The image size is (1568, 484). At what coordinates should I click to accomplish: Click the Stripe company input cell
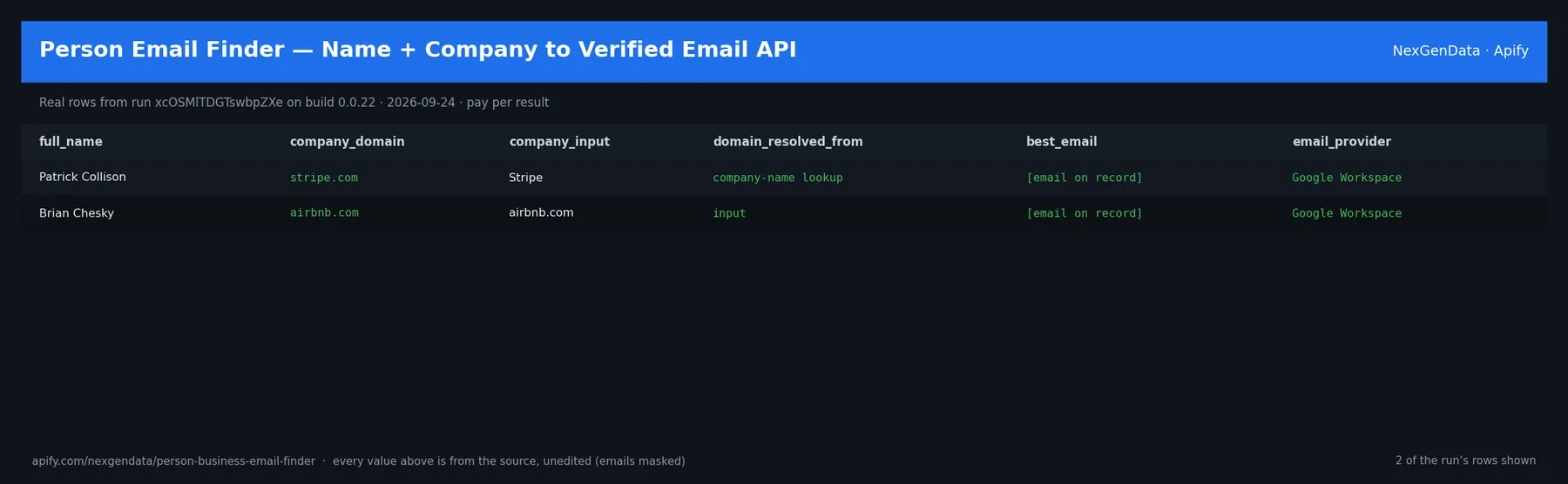point(525,178)
